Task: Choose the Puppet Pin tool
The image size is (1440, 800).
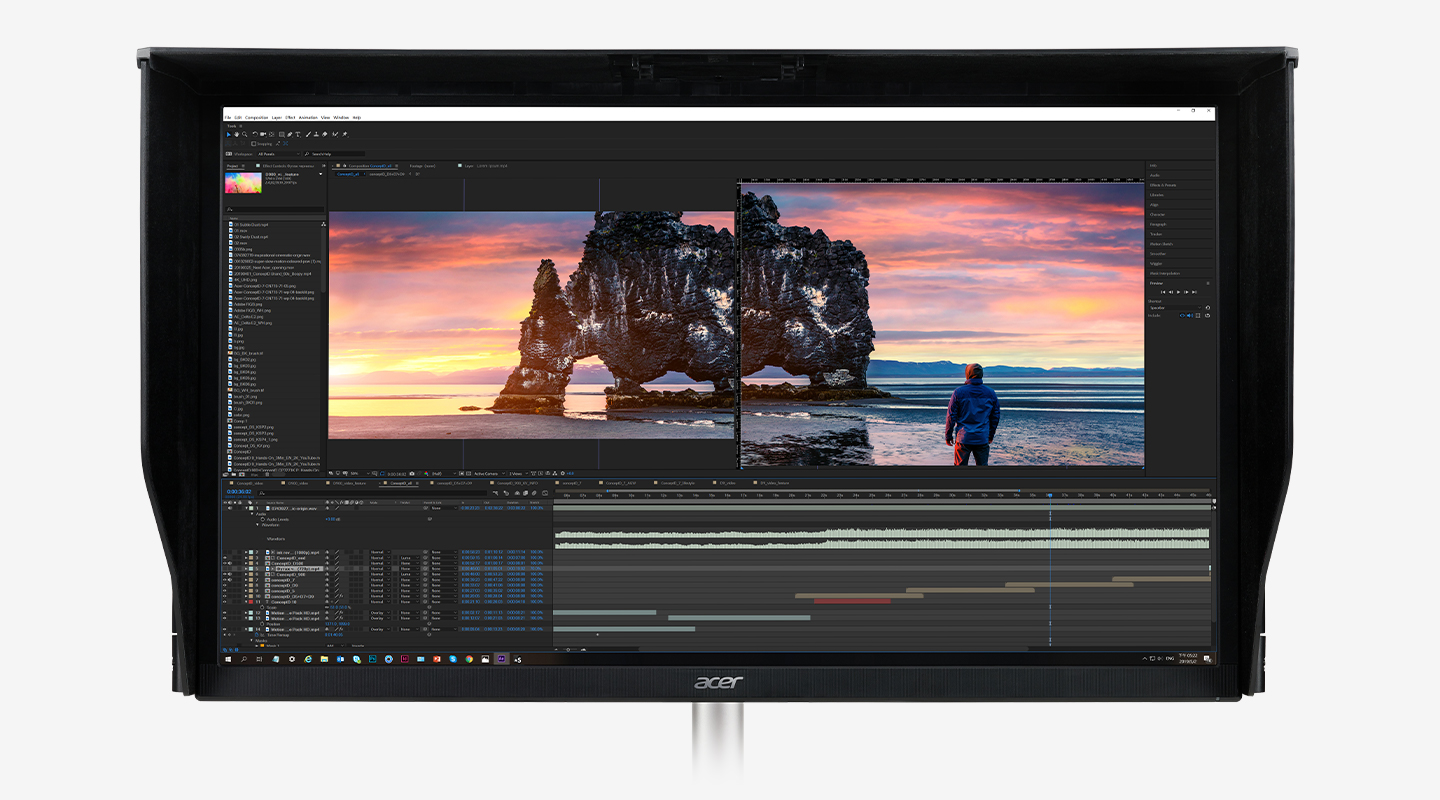Action: [x=345, y=134]
